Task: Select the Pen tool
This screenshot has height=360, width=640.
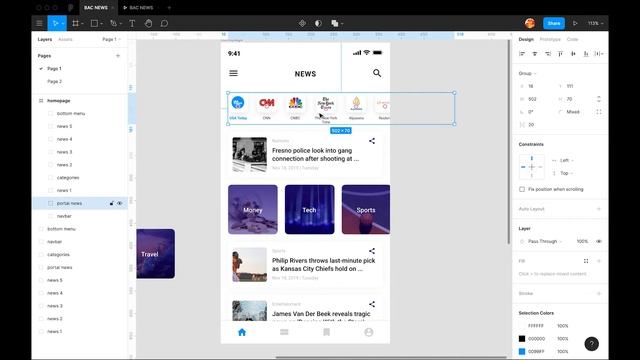Action: click(113, 23)
